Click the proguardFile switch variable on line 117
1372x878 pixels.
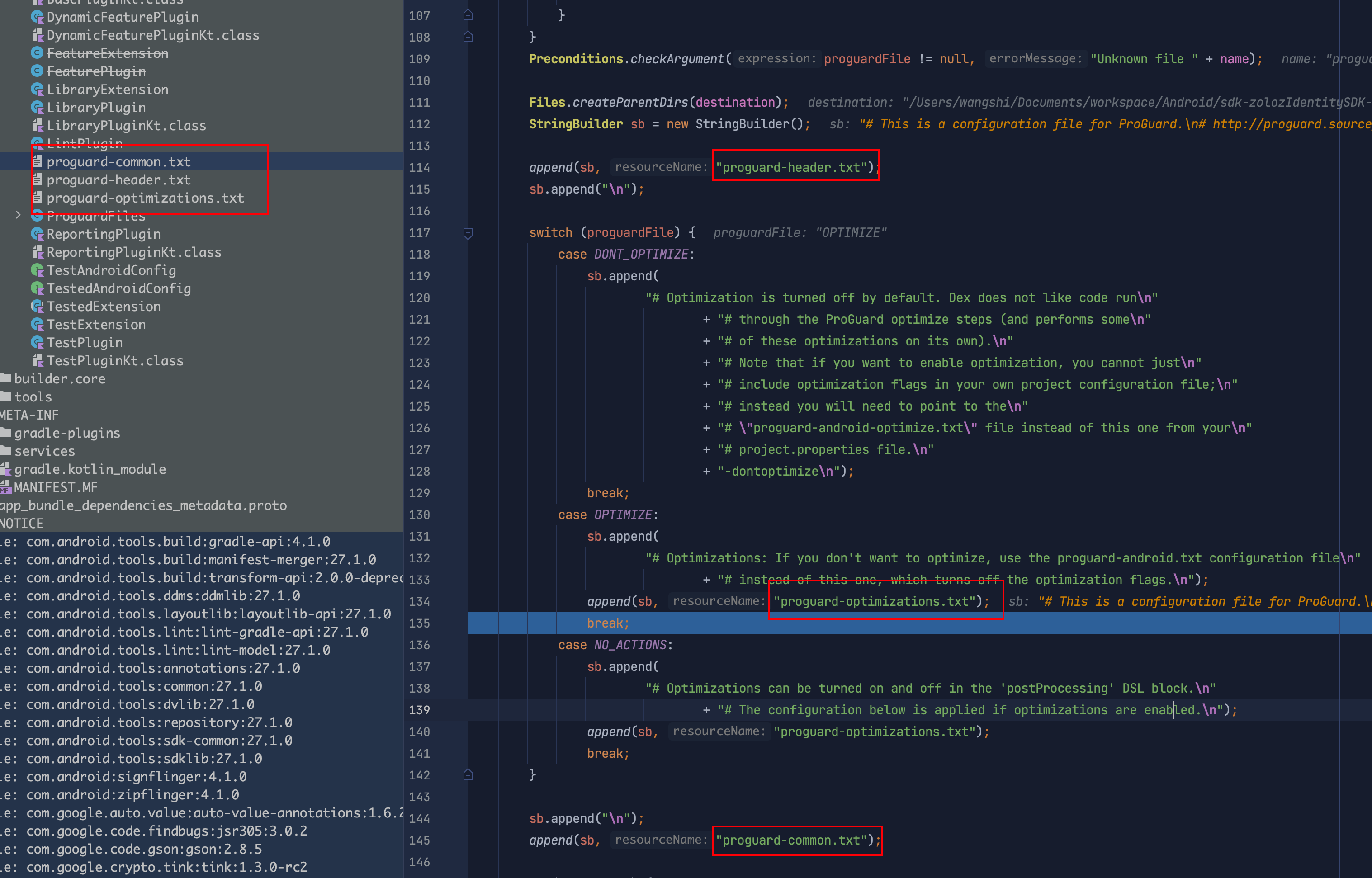630,233
